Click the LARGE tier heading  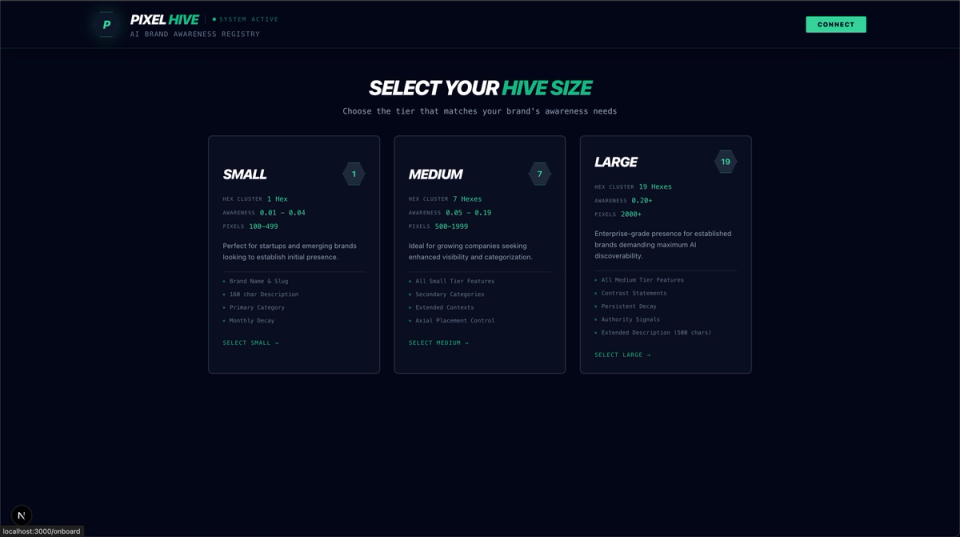pos(615,162)
